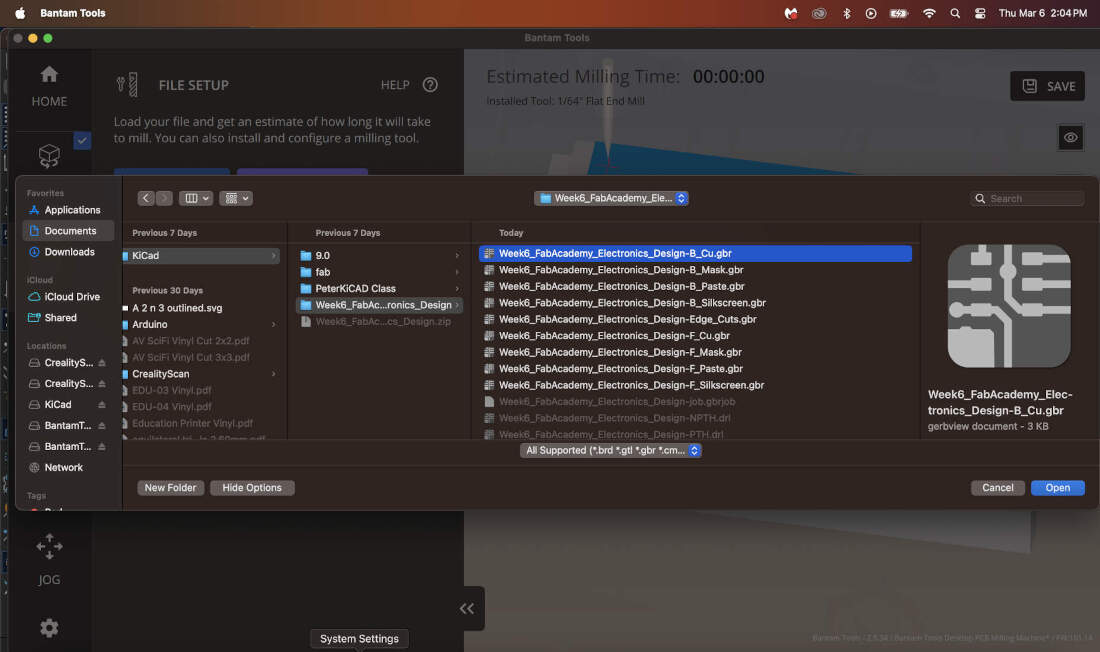Select the Design-B_Mask.gbr file
The height and width of the screenshot is (652, 1100).
[x=695, y=270]
